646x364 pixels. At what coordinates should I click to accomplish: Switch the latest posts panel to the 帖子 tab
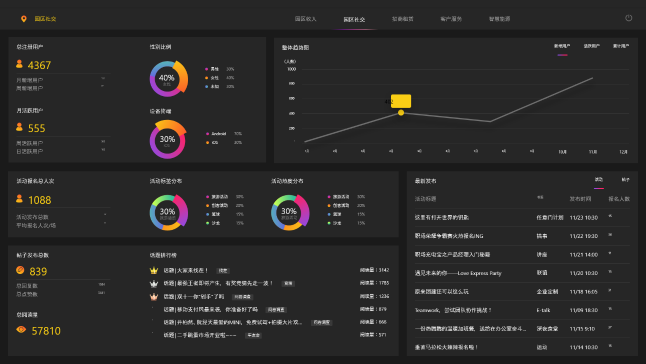pos(625,180)
